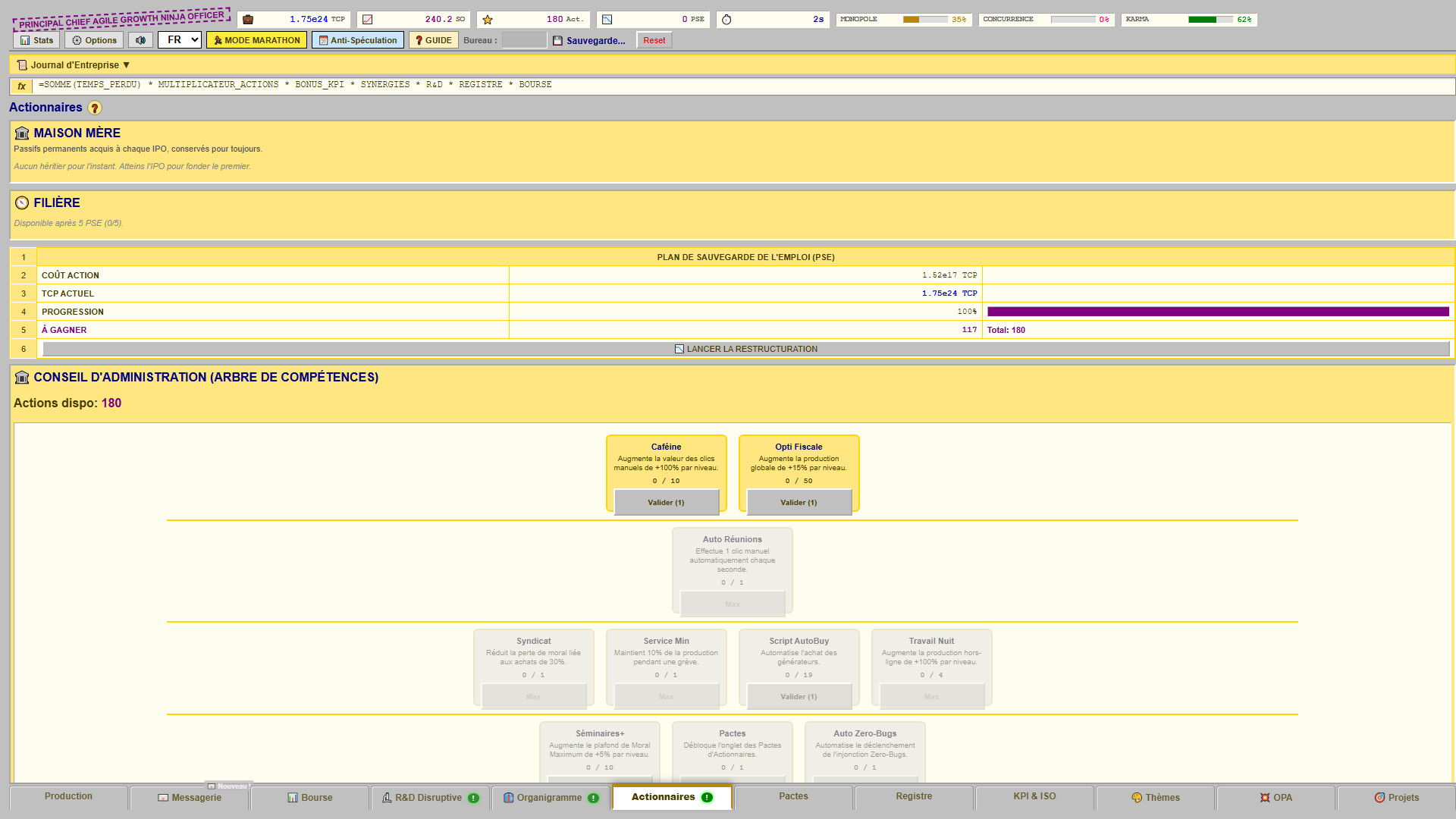Validate one level of Caféine

tap(666, 503)
